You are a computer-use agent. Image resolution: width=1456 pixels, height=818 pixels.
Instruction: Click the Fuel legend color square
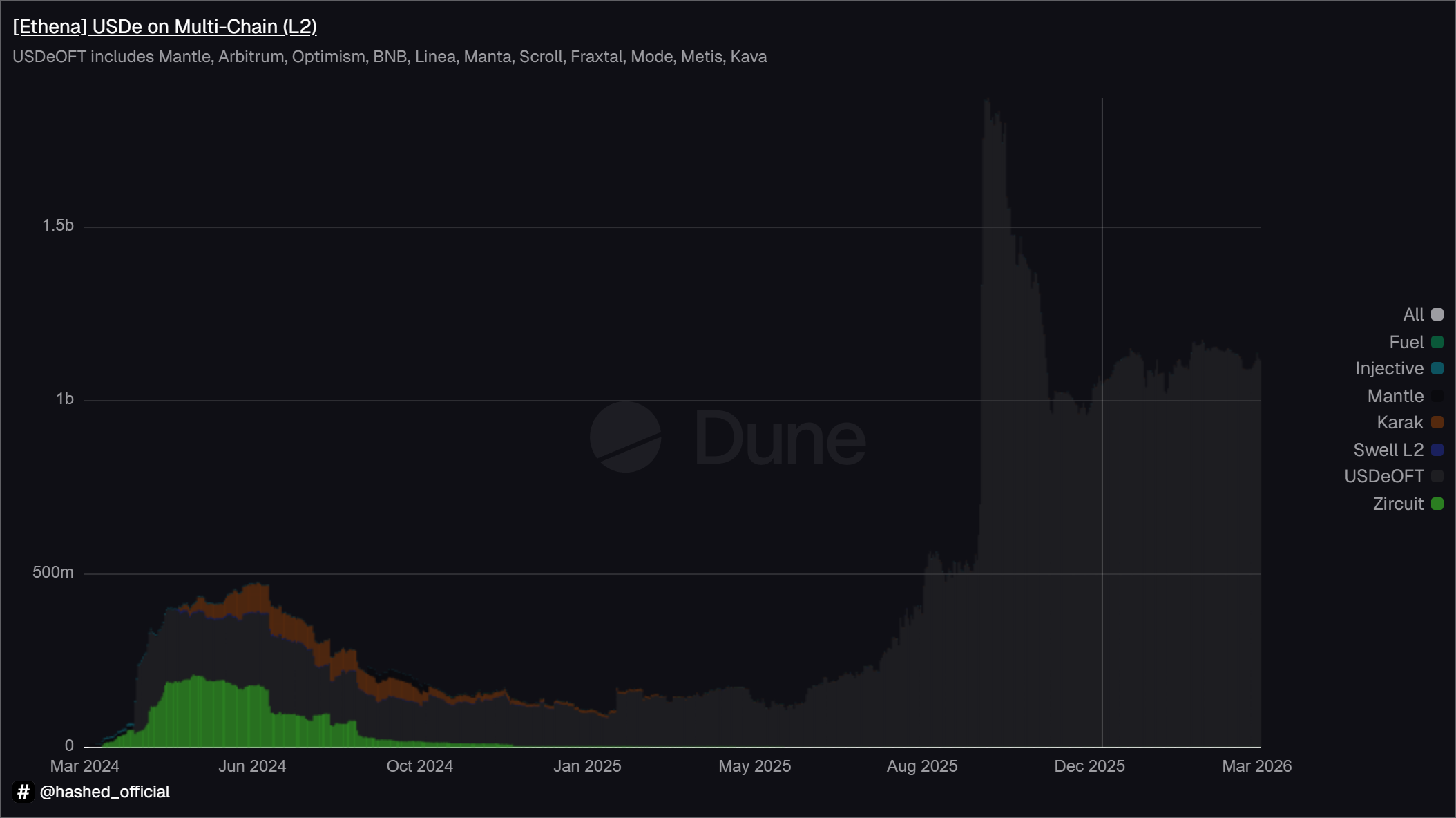pyautogui.click(x=1437, y=342)
